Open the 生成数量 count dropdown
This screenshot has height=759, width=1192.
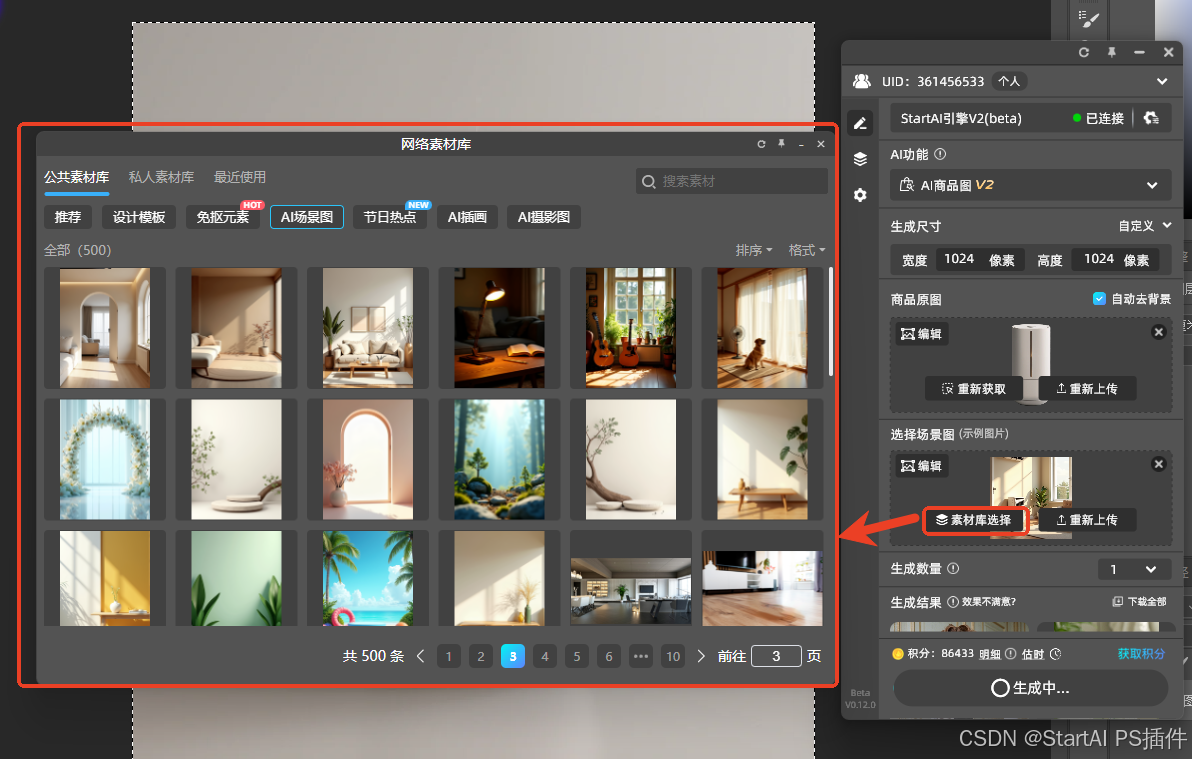(x=1133, y=569)
